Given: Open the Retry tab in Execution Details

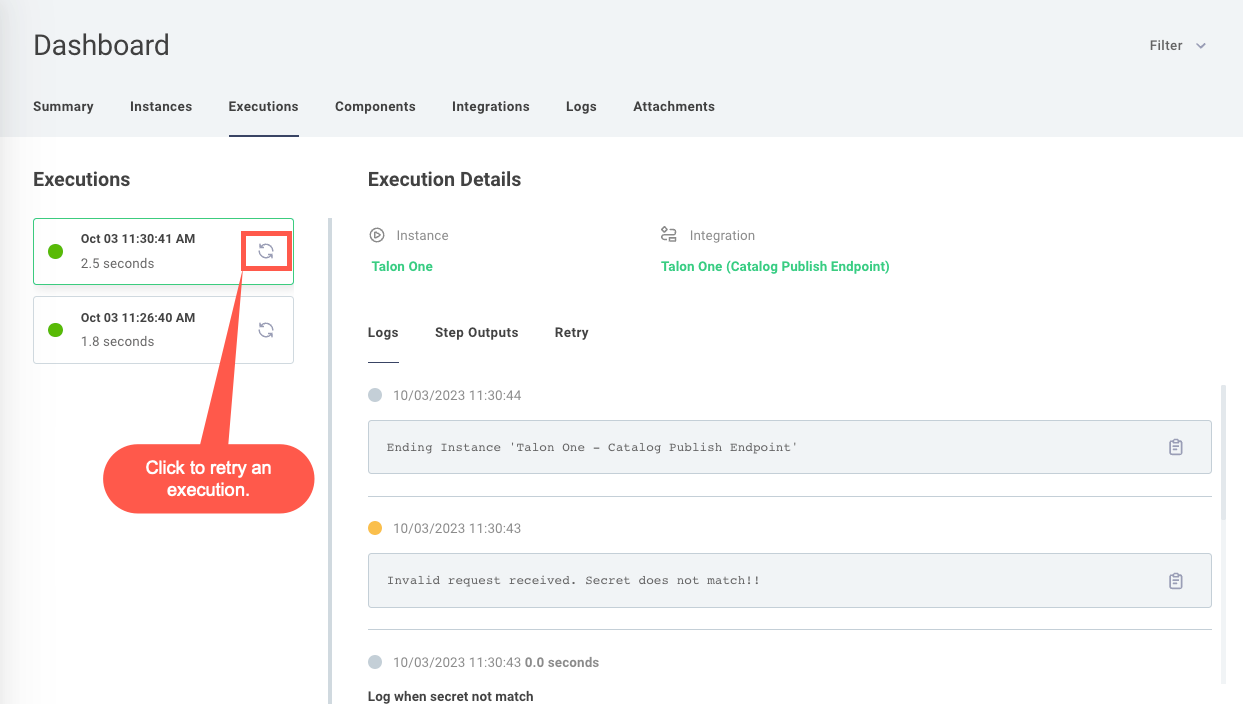Looking at the screenshot, I should pyautogui.click(x=571, y=332).
